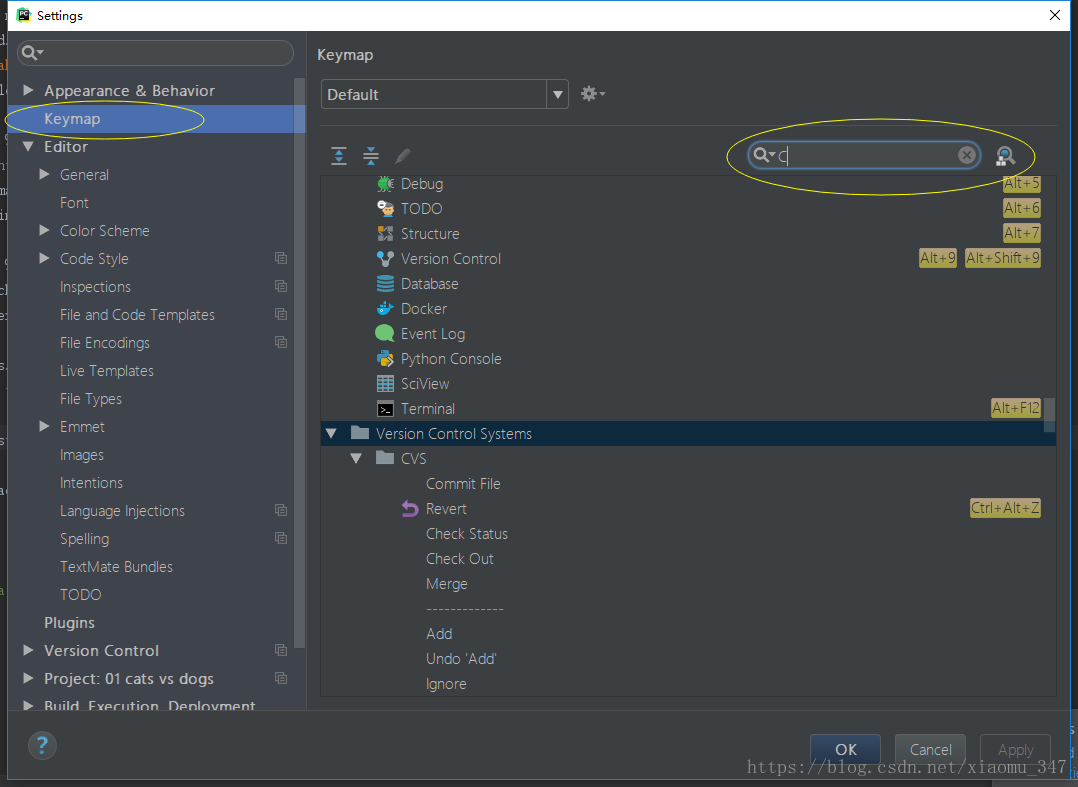The image size is (1078, 787).
Task: Expand Project: 01 cats vs dogs
Action: (28, 678)
